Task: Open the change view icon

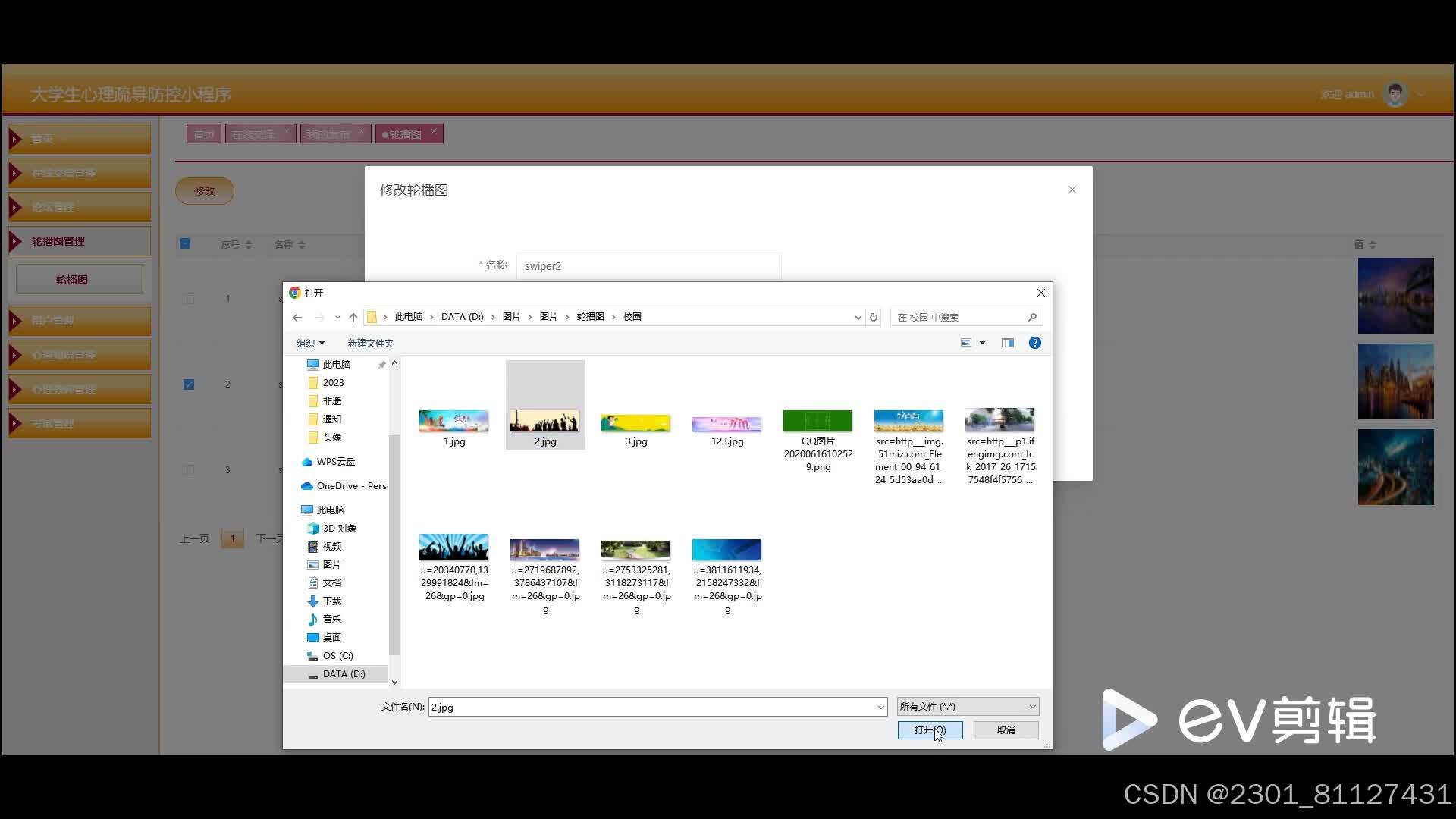Action: point(966,343)
